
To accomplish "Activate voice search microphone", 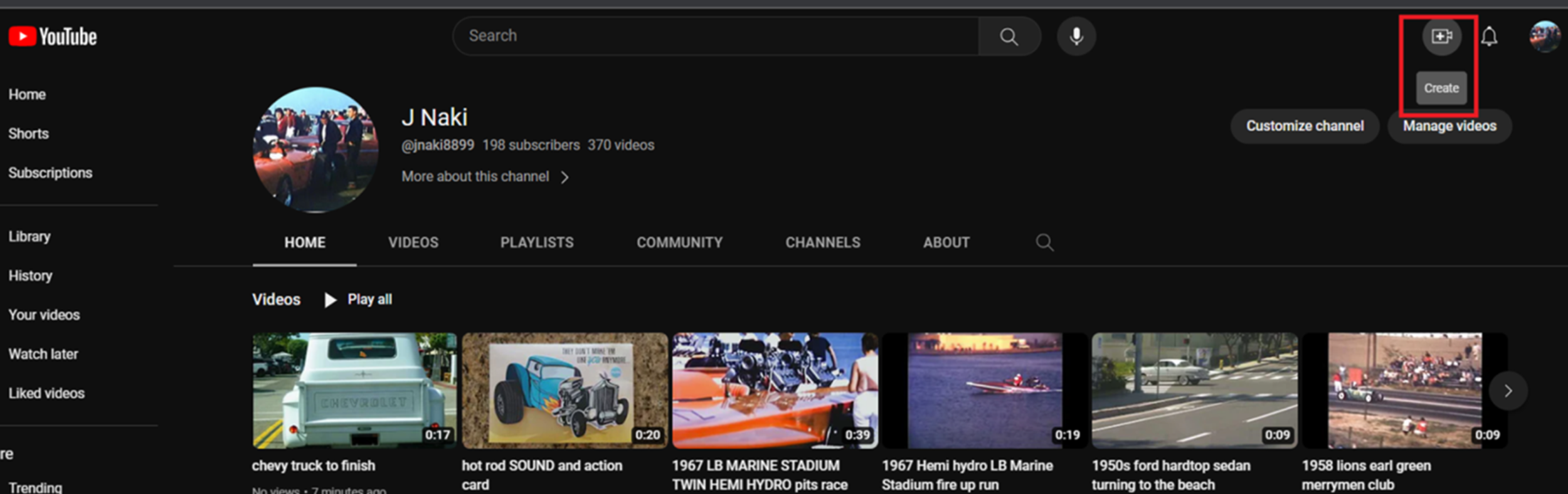I will [x=1076, y=36].
